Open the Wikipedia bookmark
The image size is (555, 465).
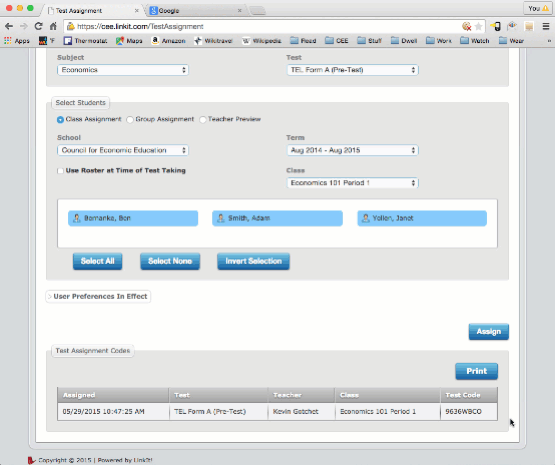pos(262,41)
